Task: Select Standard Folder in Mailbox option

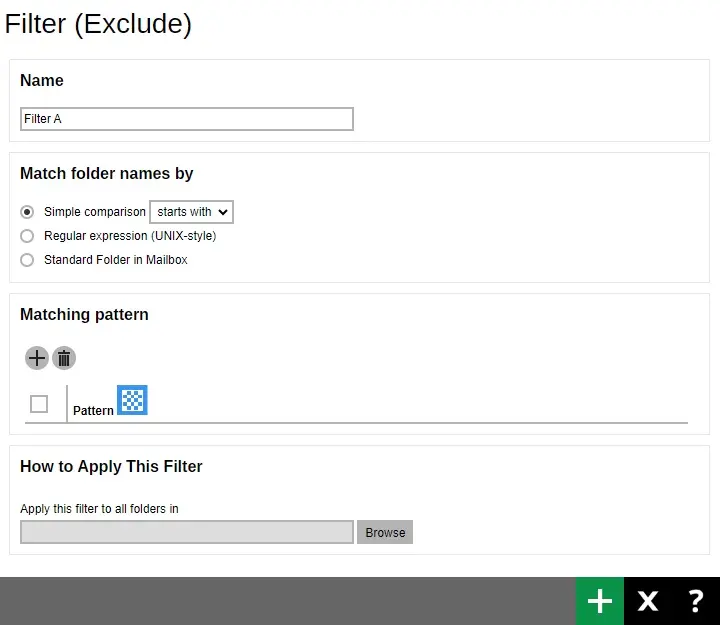Action: pyautogui.click(x=27, y=260)
